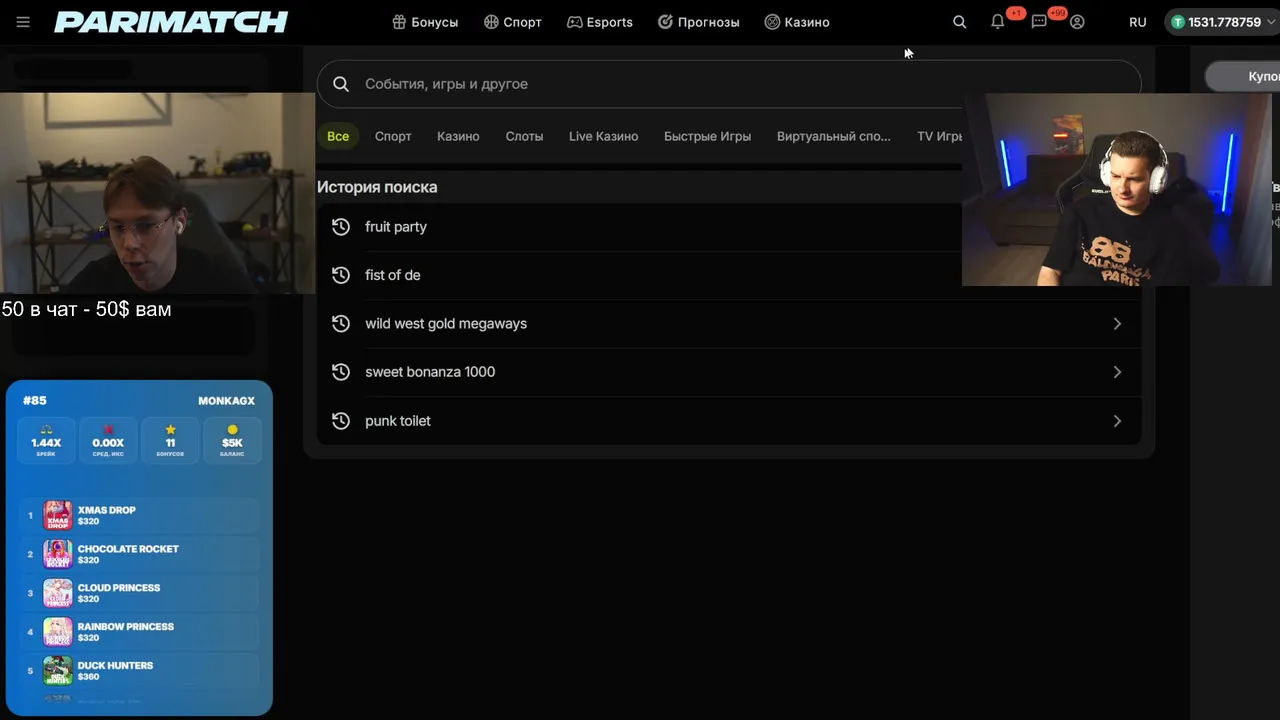
Task: Go to the Спорт section in header
Action: (513, 22)
